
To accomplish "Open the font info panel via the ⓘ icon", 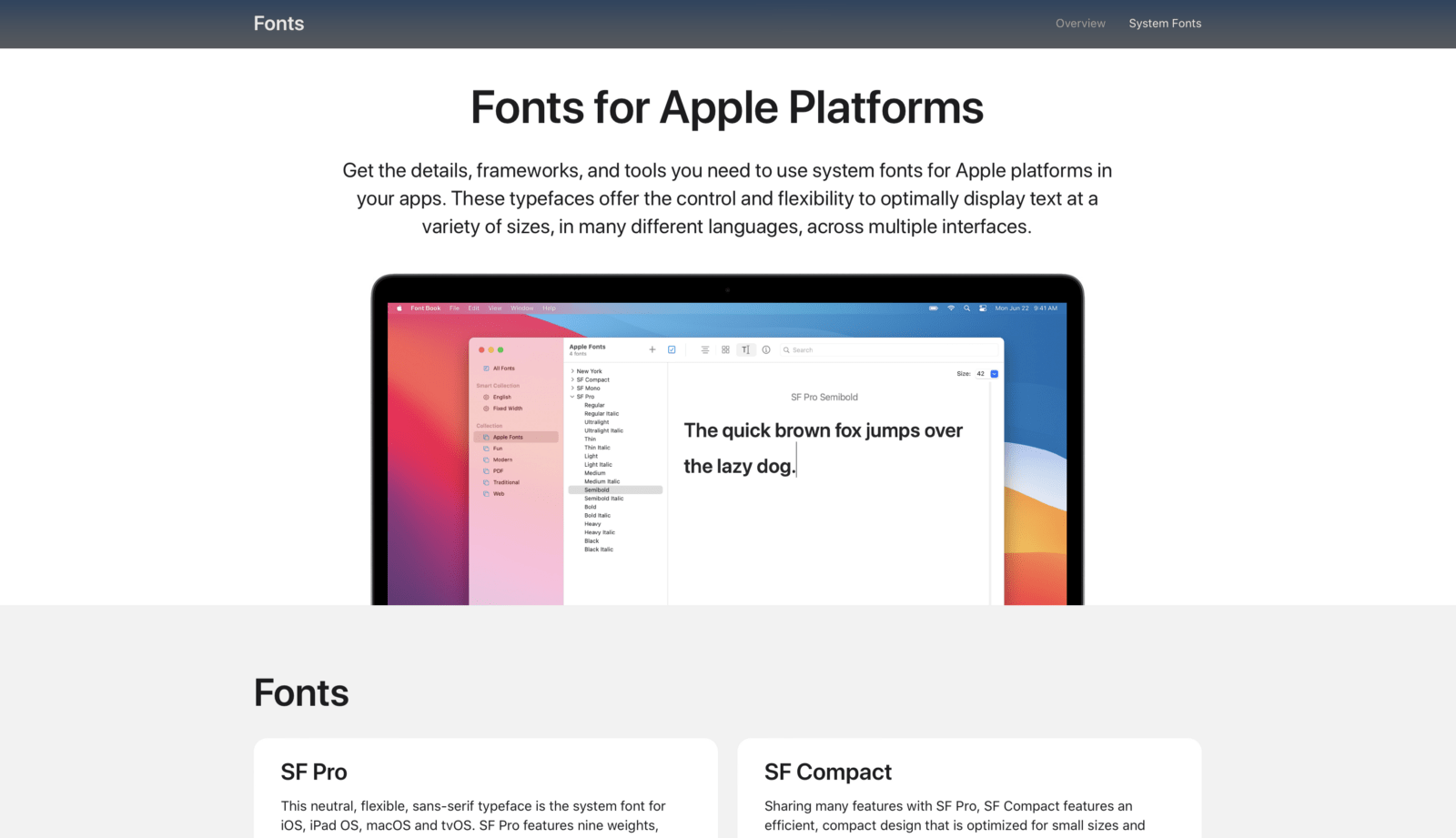I will 766,349.
